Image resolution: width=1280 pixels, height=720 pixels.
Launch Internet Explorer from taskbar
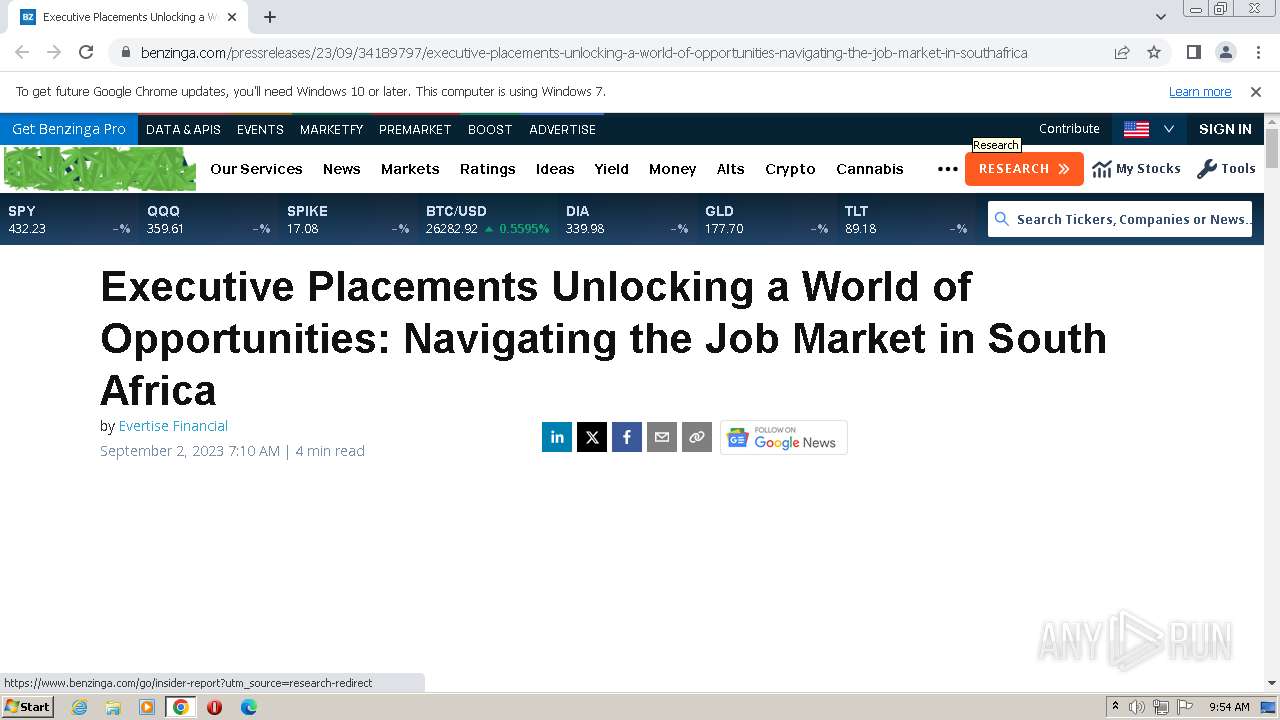(79, 707)
